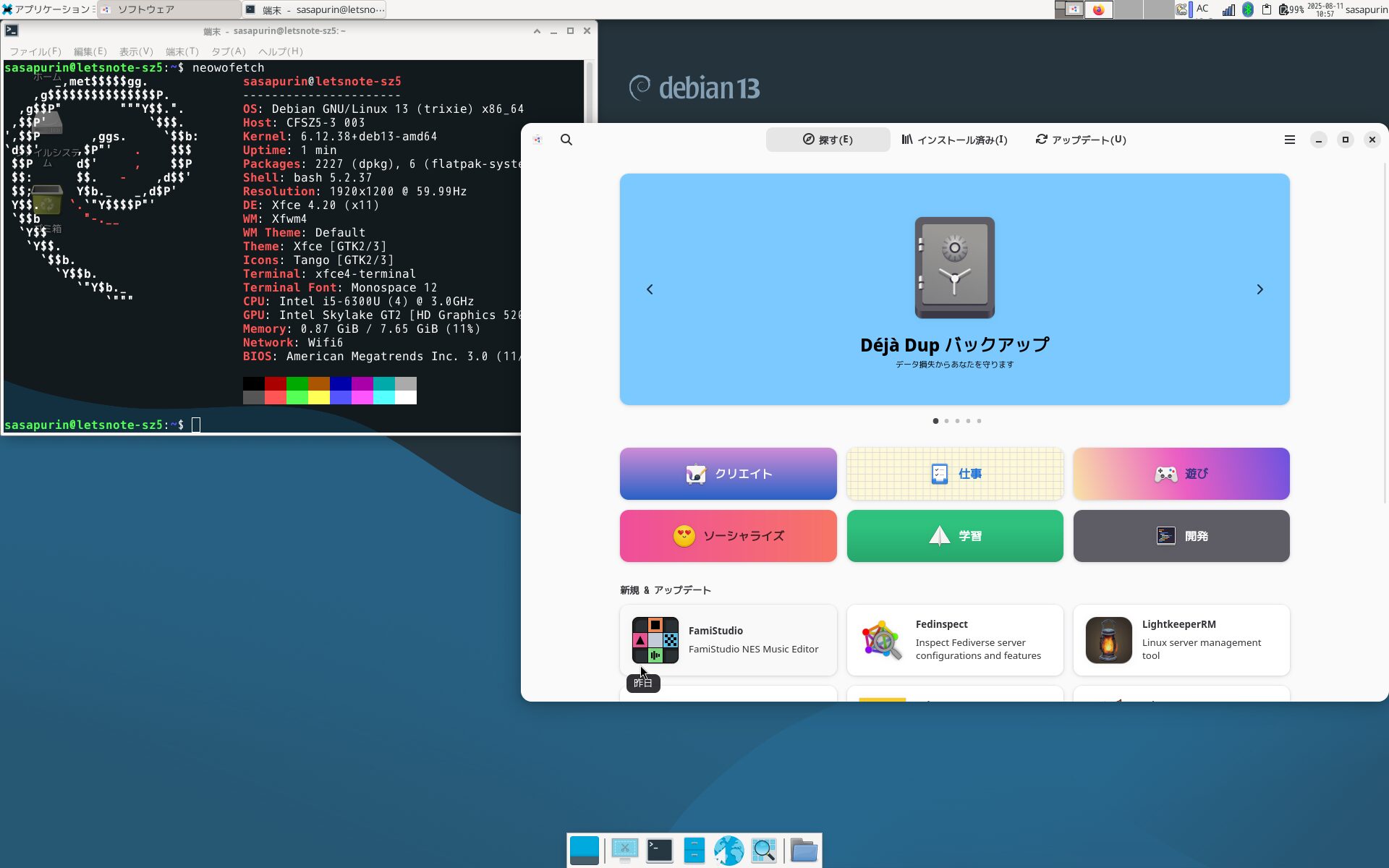Click the Trash icon on desktop

tap(47, 201)
